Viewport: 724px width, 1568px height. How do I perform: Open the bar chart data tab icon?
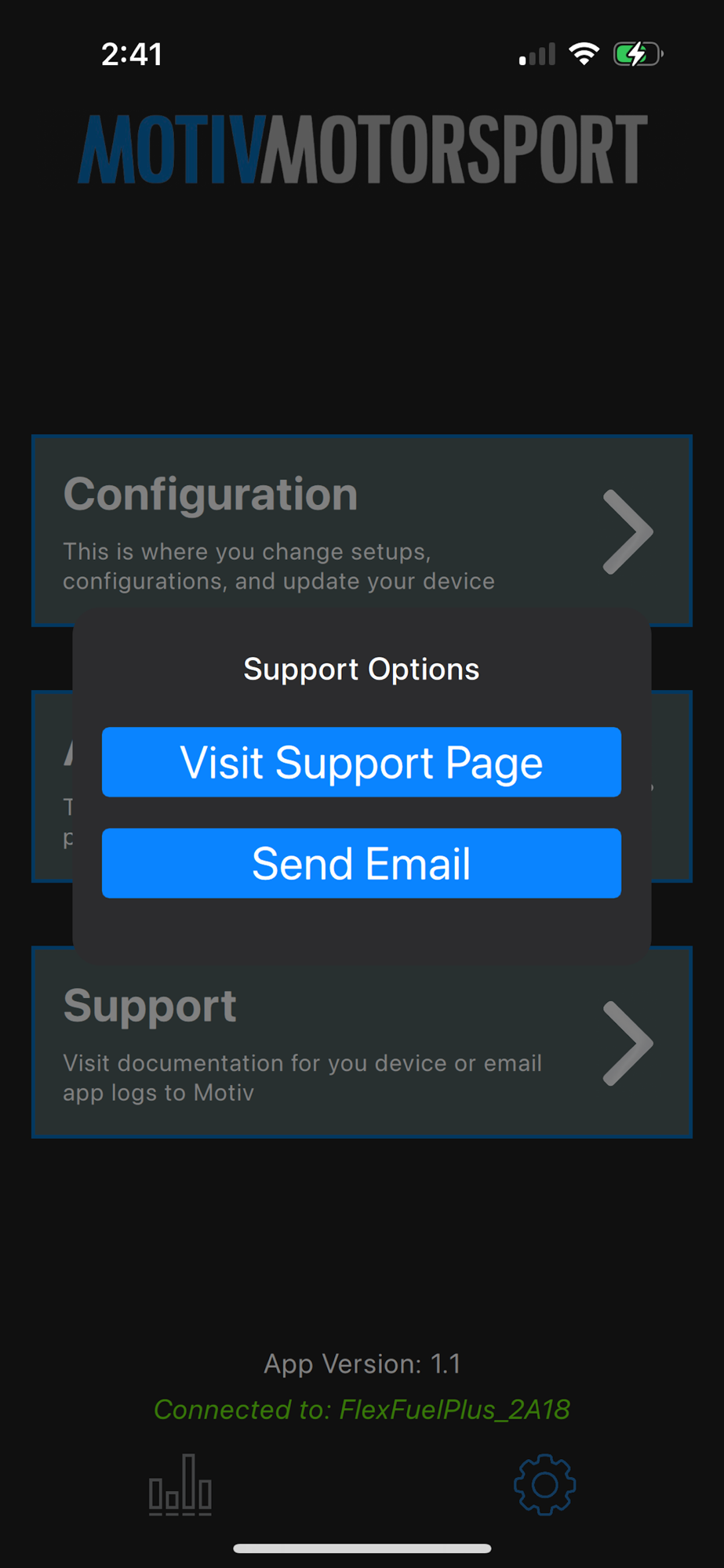tap(180, 1485)
